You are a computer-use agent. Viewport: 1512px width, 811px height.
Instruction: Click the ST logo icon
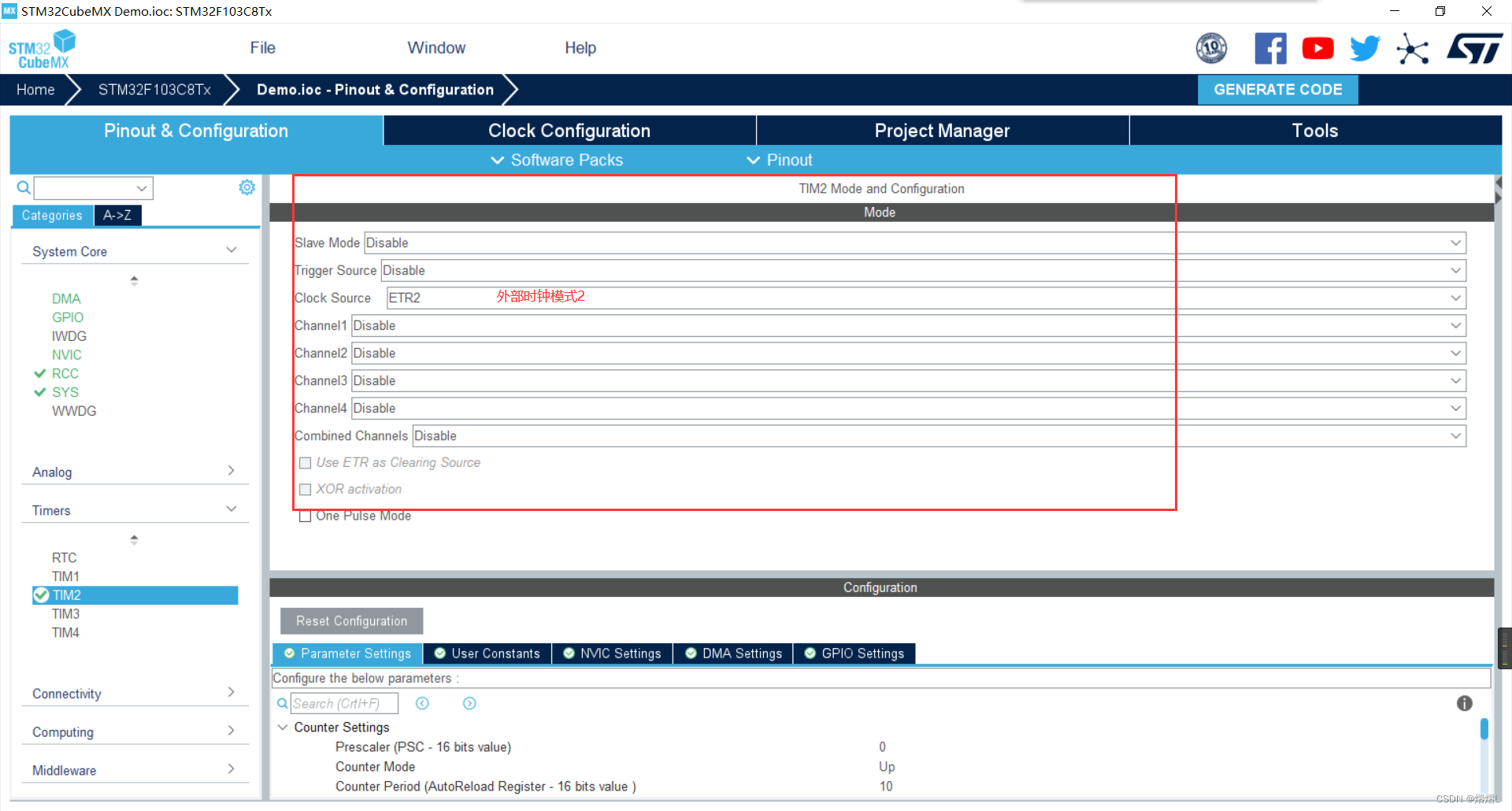click(x=1474, y=49)
